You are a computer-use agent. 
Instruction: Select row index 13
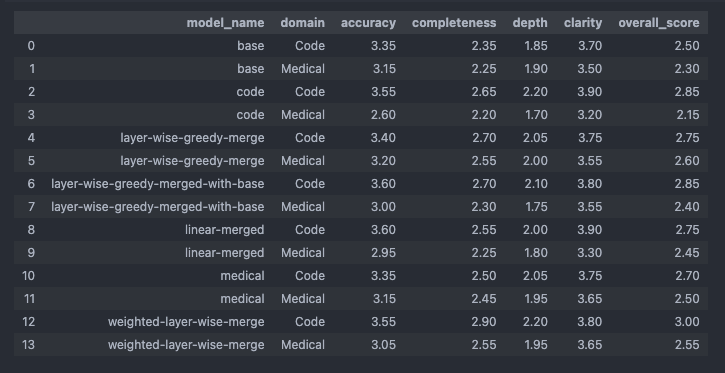(x=28, y=345)
